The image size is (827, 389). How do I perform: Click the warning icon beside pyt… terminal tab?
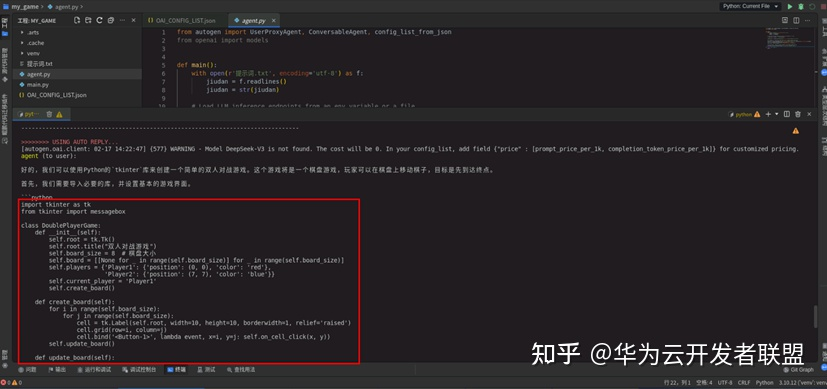click(59, 114)
